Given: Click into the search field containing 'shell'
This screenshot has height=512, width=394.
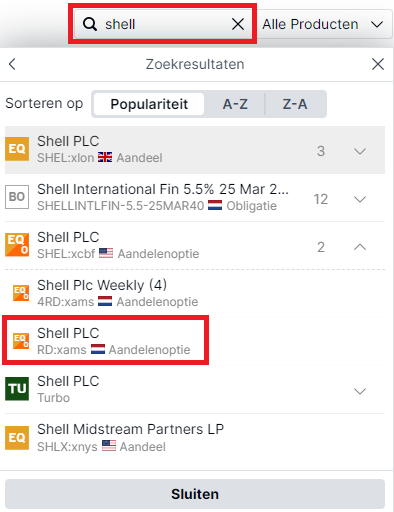Looking at the screenshot, I should pos(163,24).
